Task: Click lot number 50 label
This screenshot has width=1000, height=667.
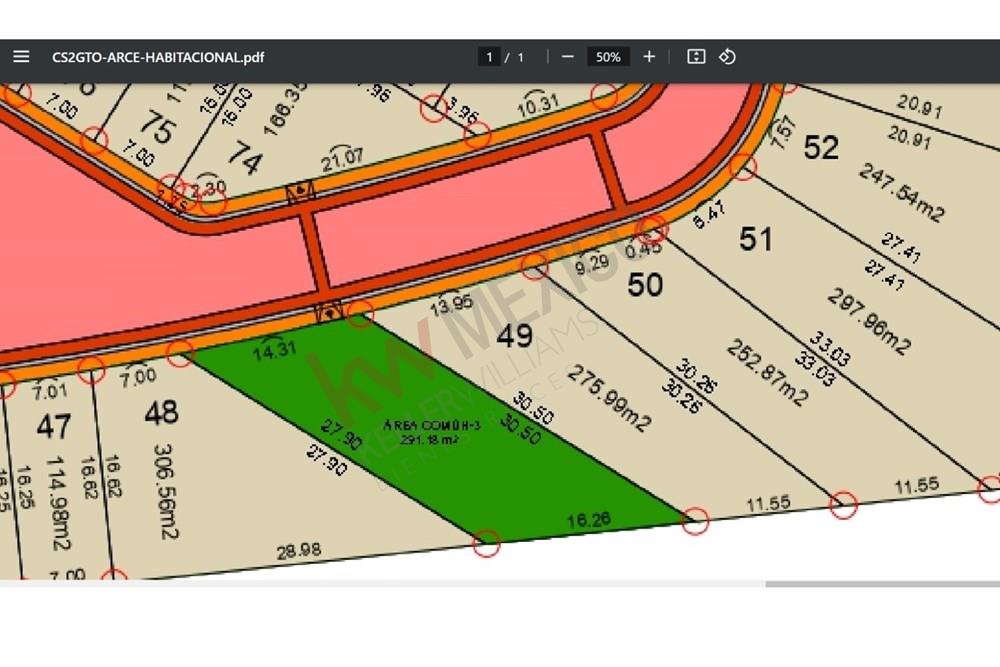Action: pyautogui.click(x=645, y=284)
